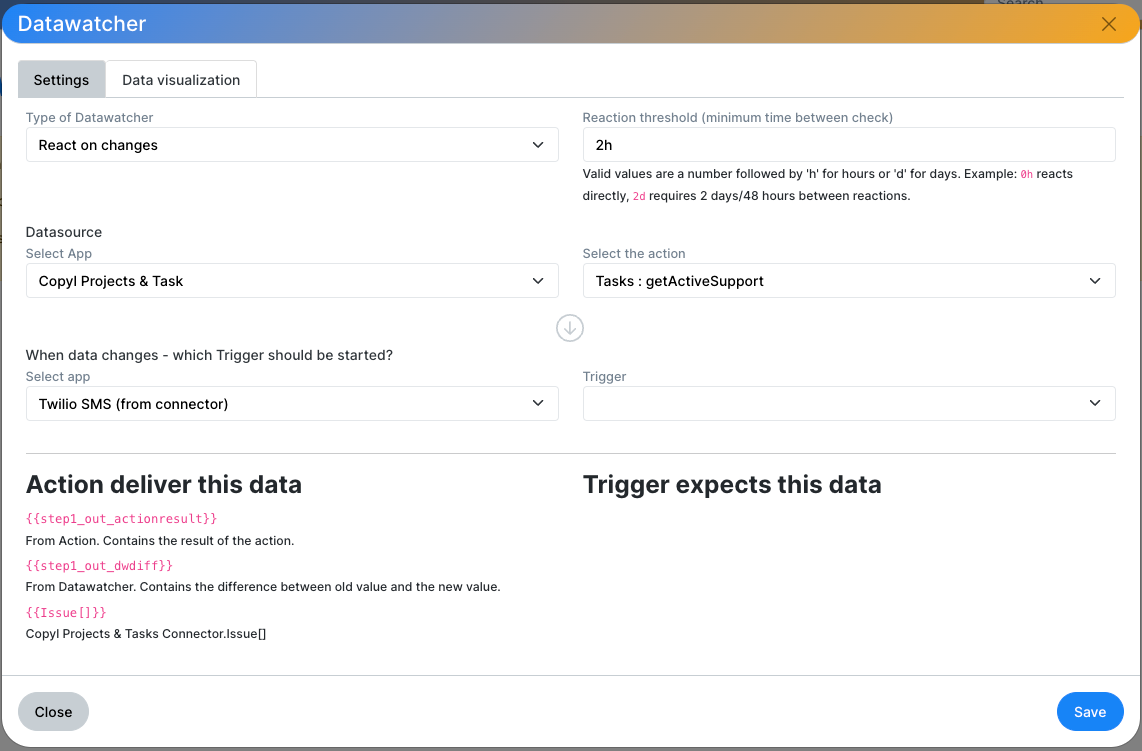Screen dimensions: 1142x751
Task: Click the 'Type of Datawatcher' label
Action: click(90, 117)
